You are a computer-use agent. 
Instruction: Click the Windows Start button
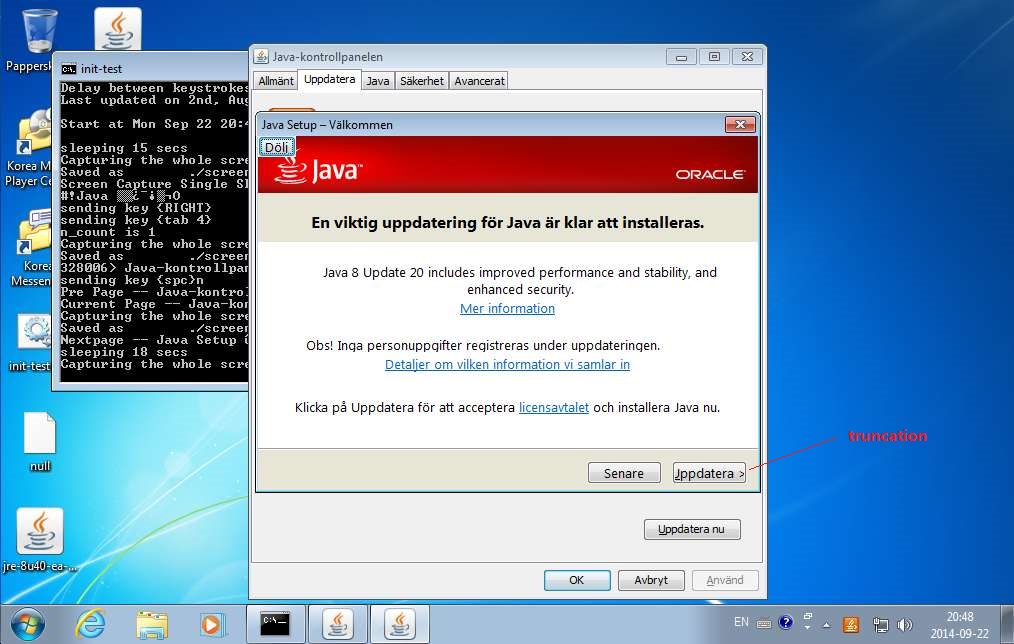tap(27, 623)
